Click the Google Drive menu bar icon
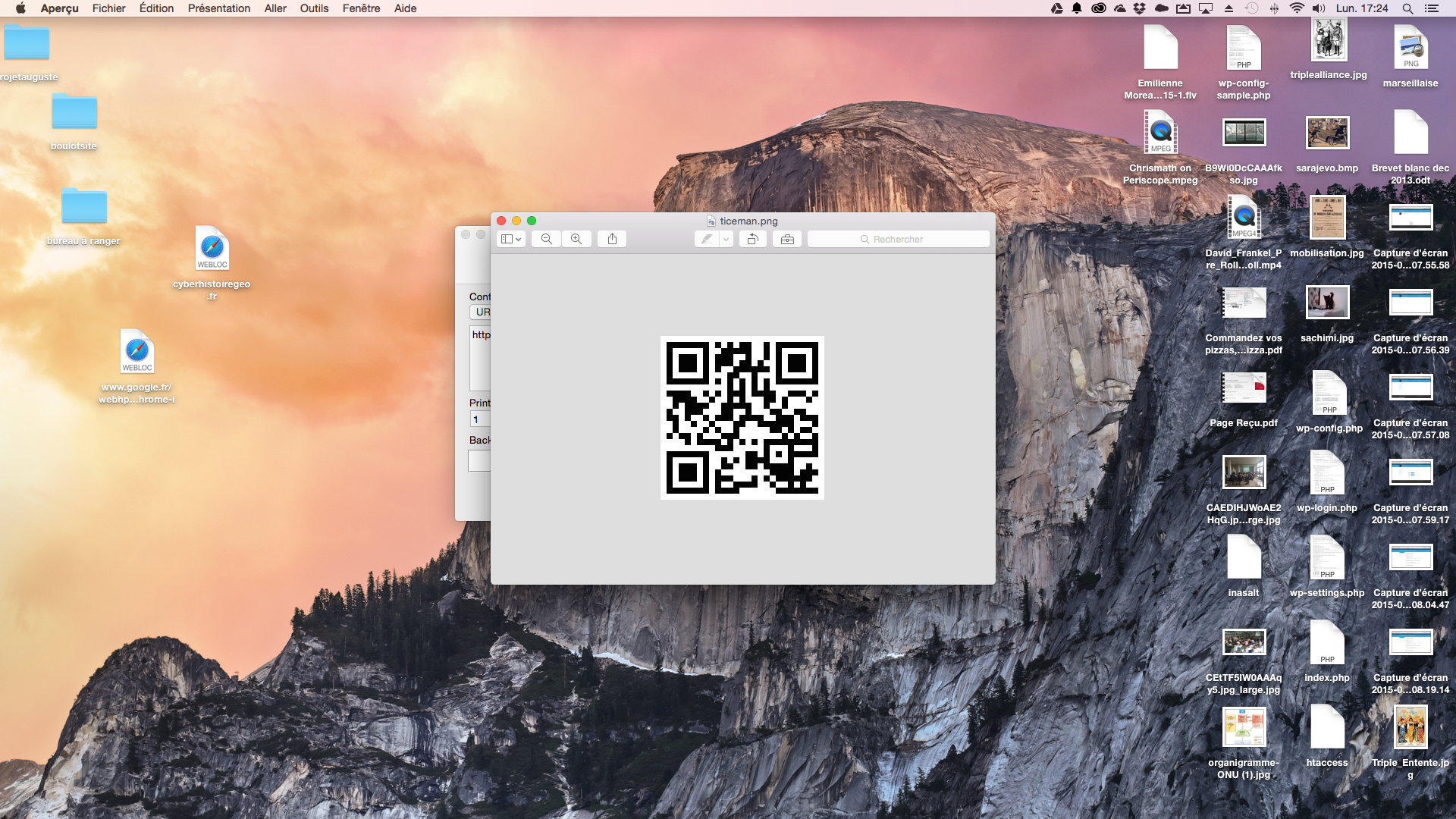 point(1056,8)
